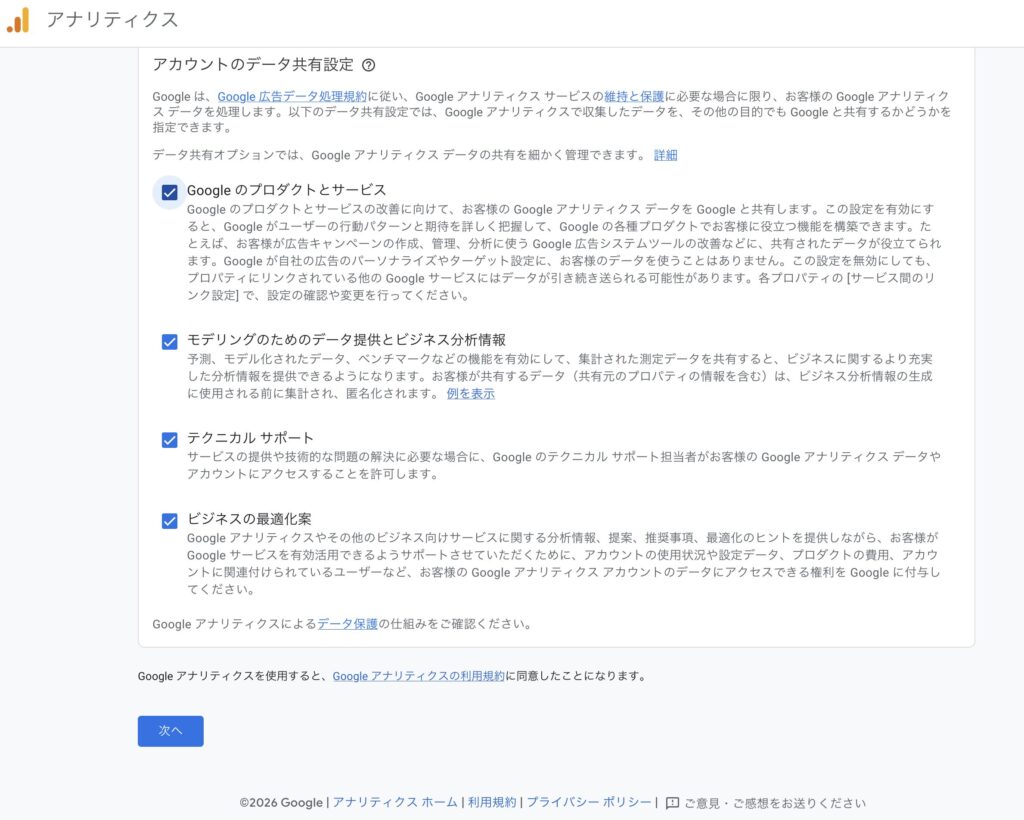Follow the 維持と保護 link
The height and width of the screenshot is (820, 1024).
point(634,97)
